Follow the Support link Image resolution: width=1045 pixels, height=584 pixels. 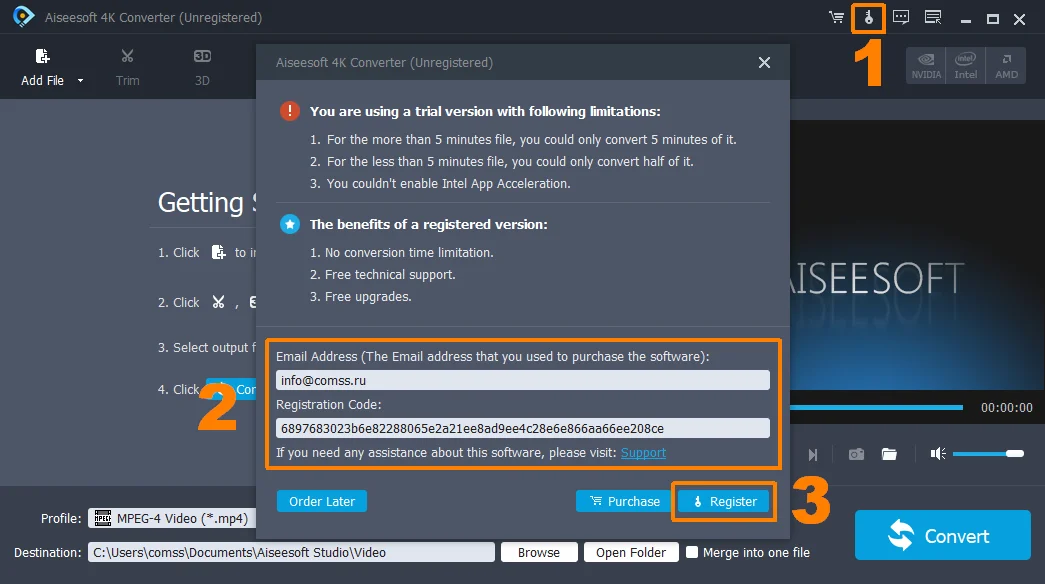(643, 453)
